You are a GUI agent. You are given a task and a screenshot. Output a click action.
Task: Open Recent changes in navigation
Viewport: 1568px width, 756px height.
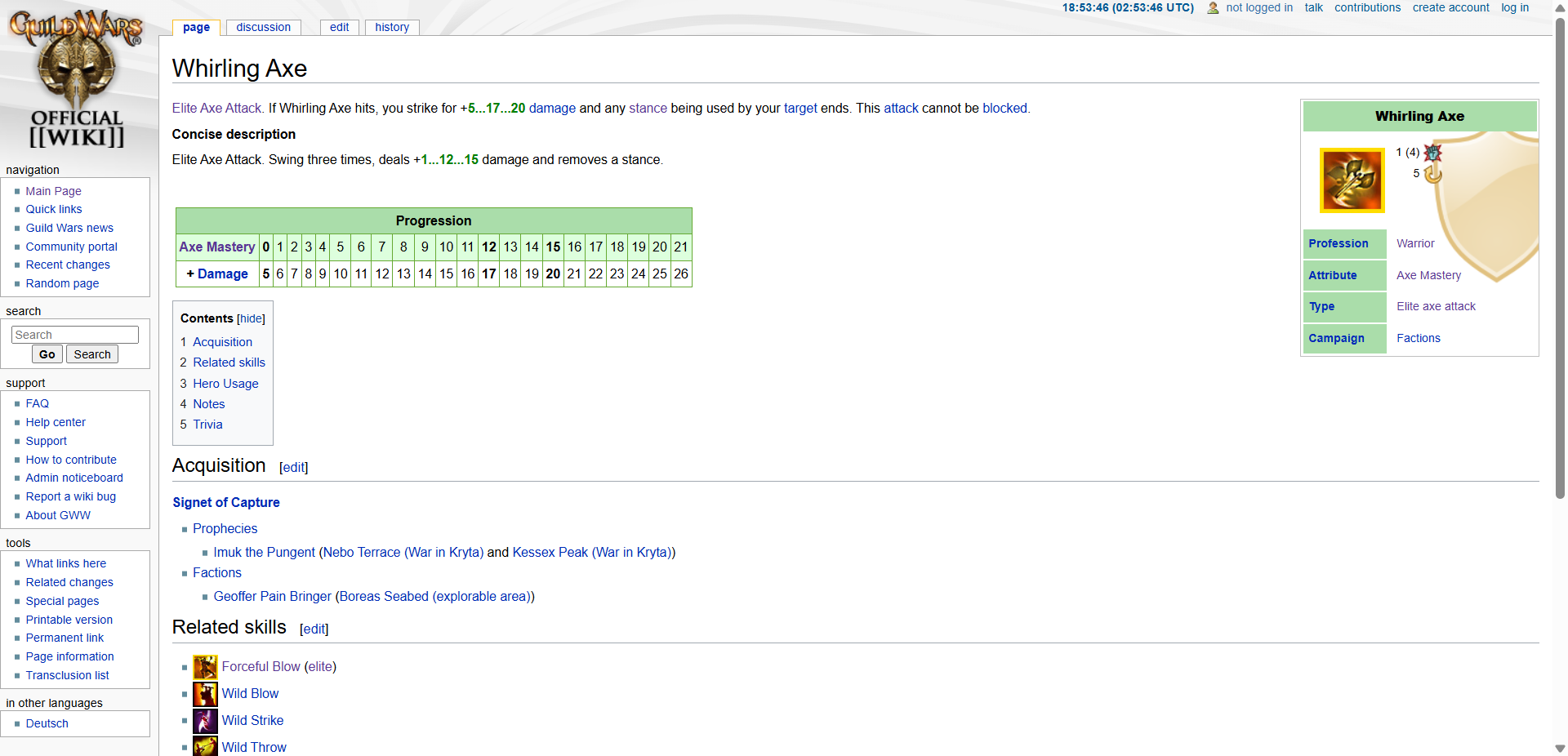(68, 265)
